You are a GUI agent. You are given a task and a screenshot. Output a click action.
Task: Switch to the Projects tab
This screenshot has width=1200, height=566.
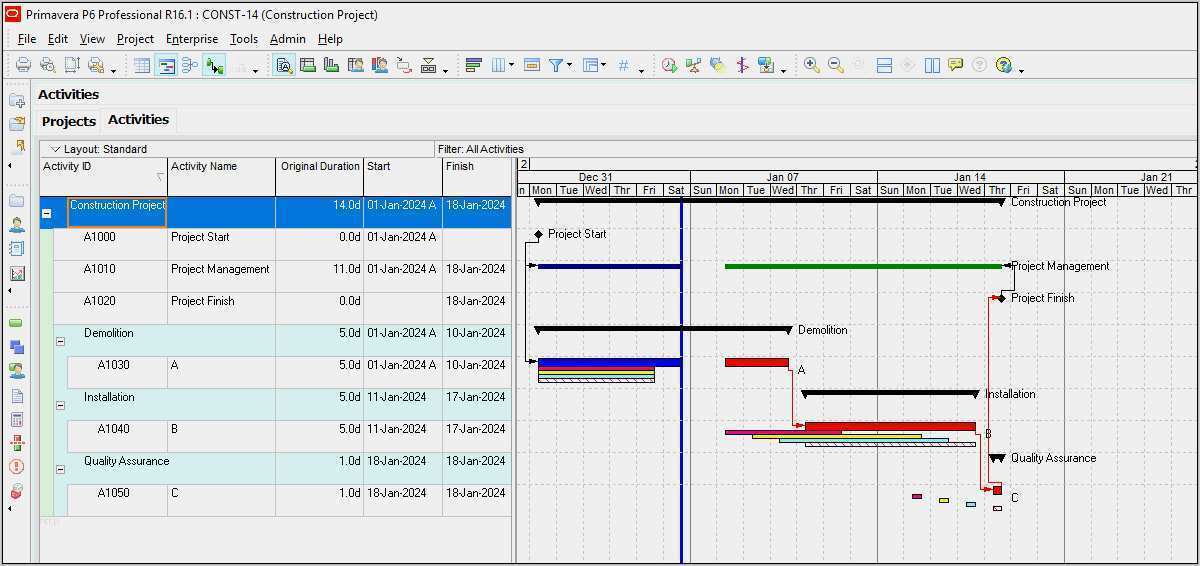[x=68, y=121]
